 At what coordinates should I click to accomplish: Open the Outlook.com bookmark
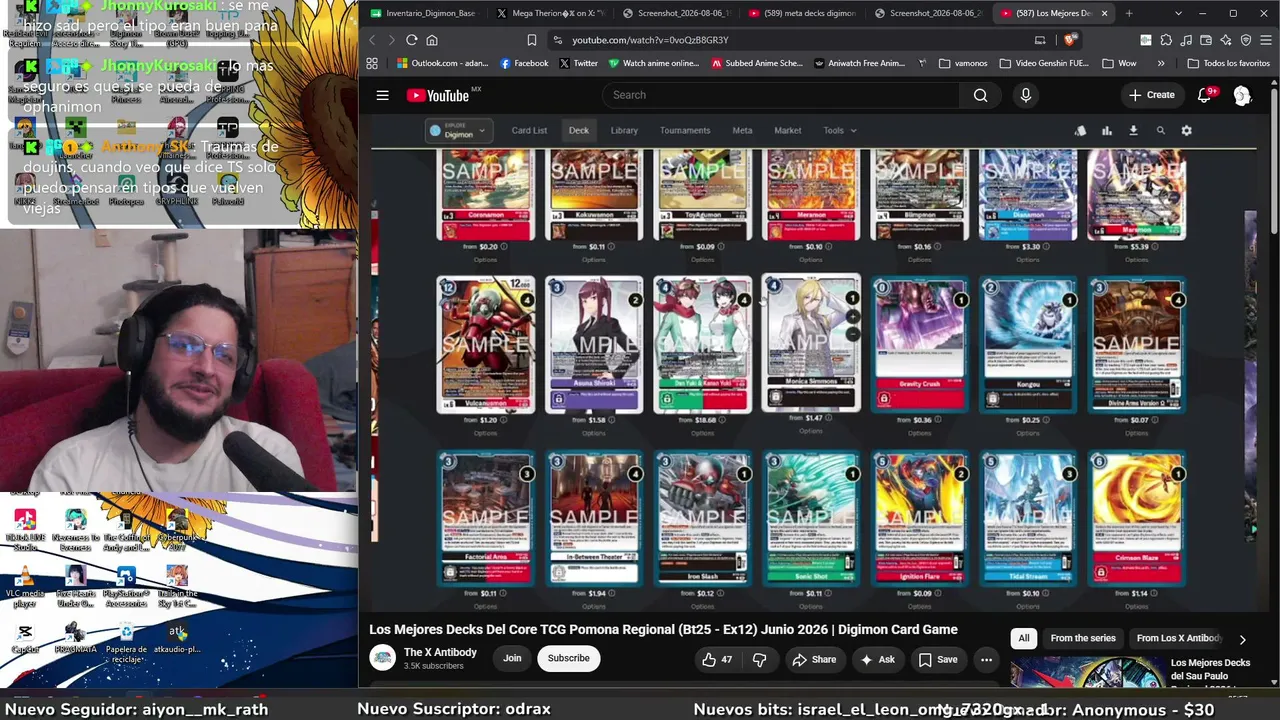click(442, 63)
